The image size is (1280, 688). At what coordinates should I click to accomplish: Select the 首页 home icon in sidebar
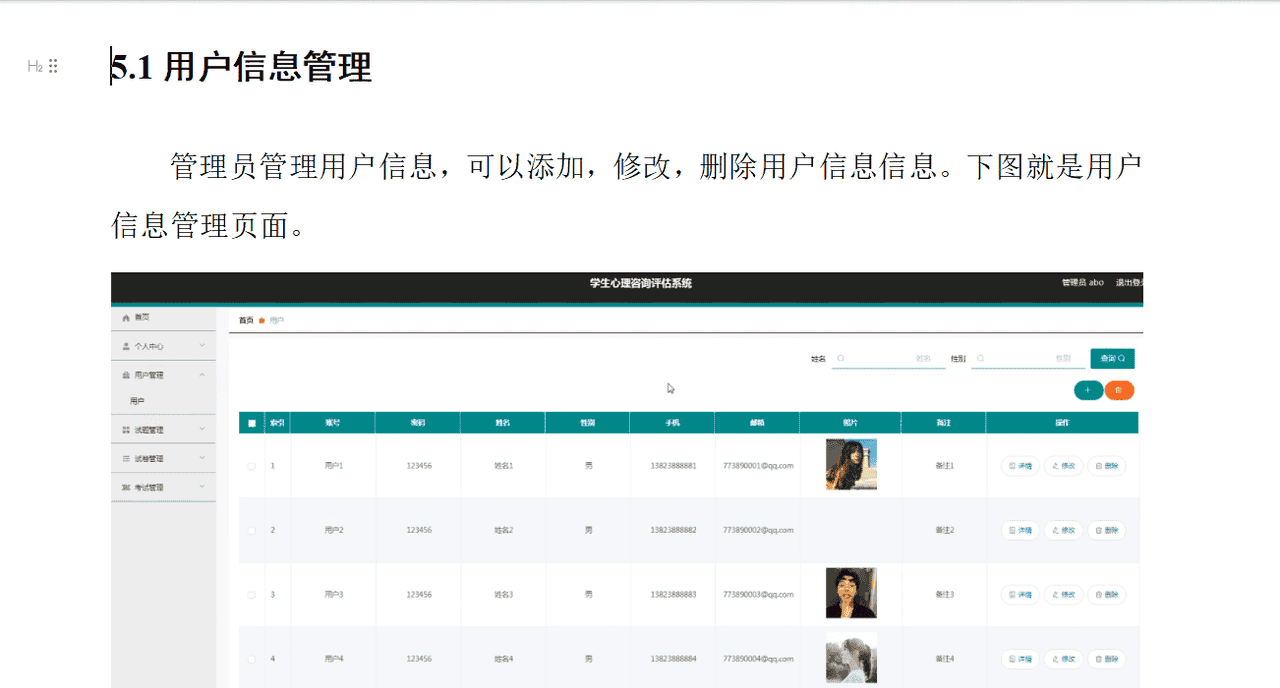[125, 319]
